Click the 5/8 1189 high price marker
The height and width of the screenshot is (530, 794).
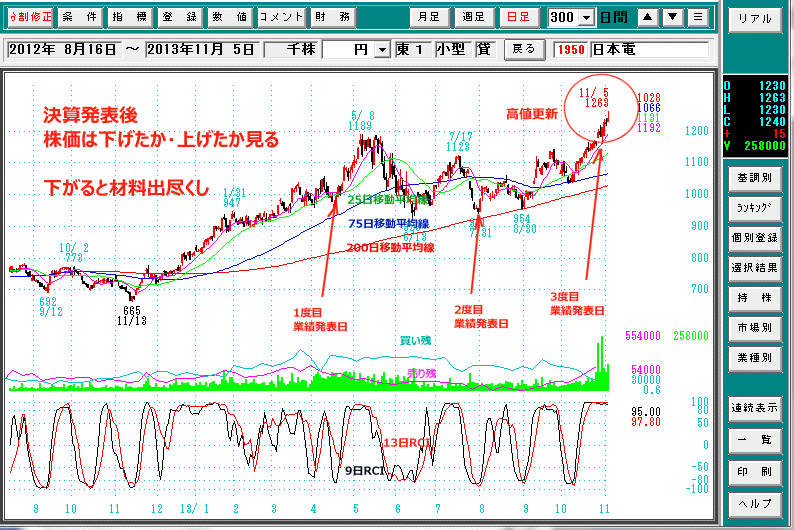[x=362, y=120]
